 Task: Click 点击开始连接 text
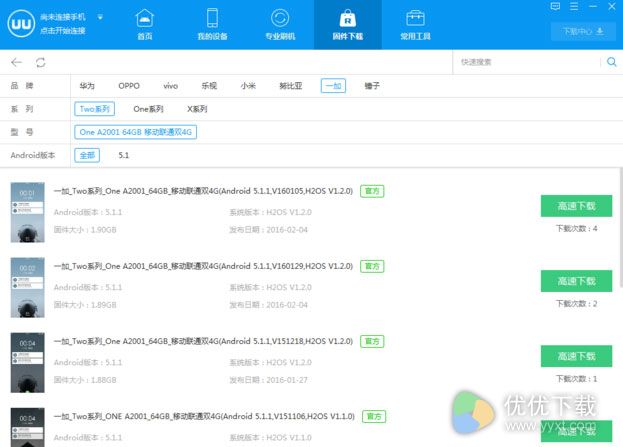point(63,31)
